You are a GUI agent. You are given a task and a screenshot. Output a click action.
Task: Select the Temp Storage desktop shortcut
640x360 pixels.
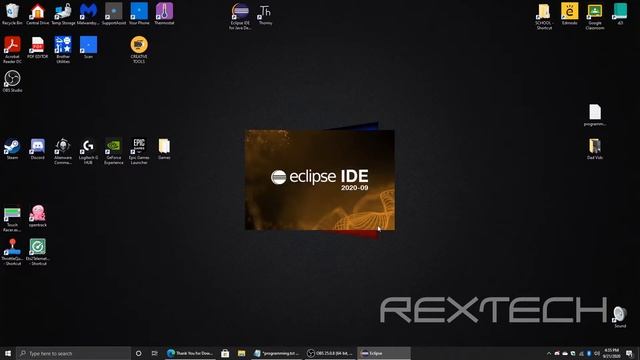pyautogui.click(x=63, y=14)
